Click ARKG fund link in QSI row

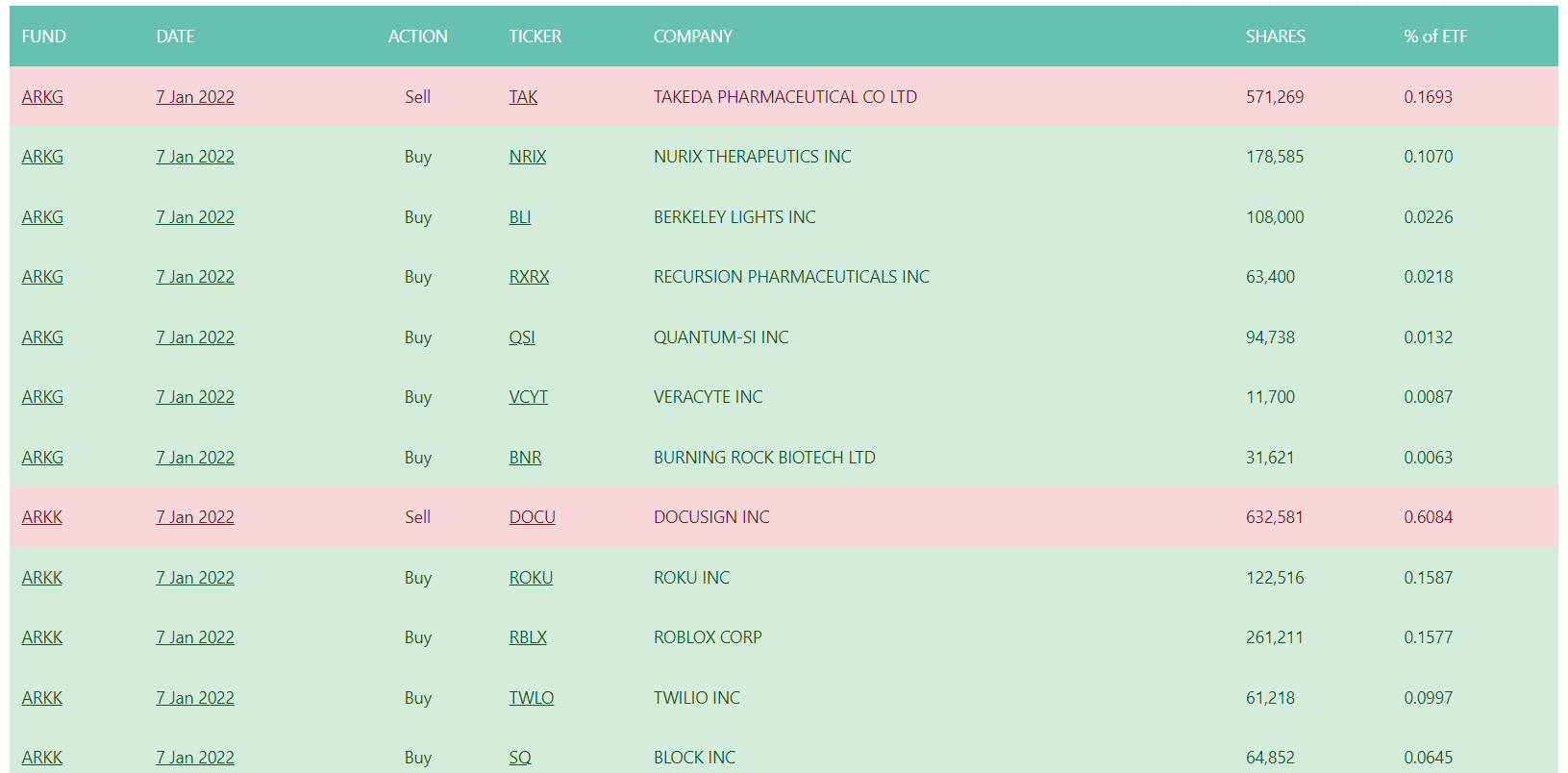(x=42, y=337)
